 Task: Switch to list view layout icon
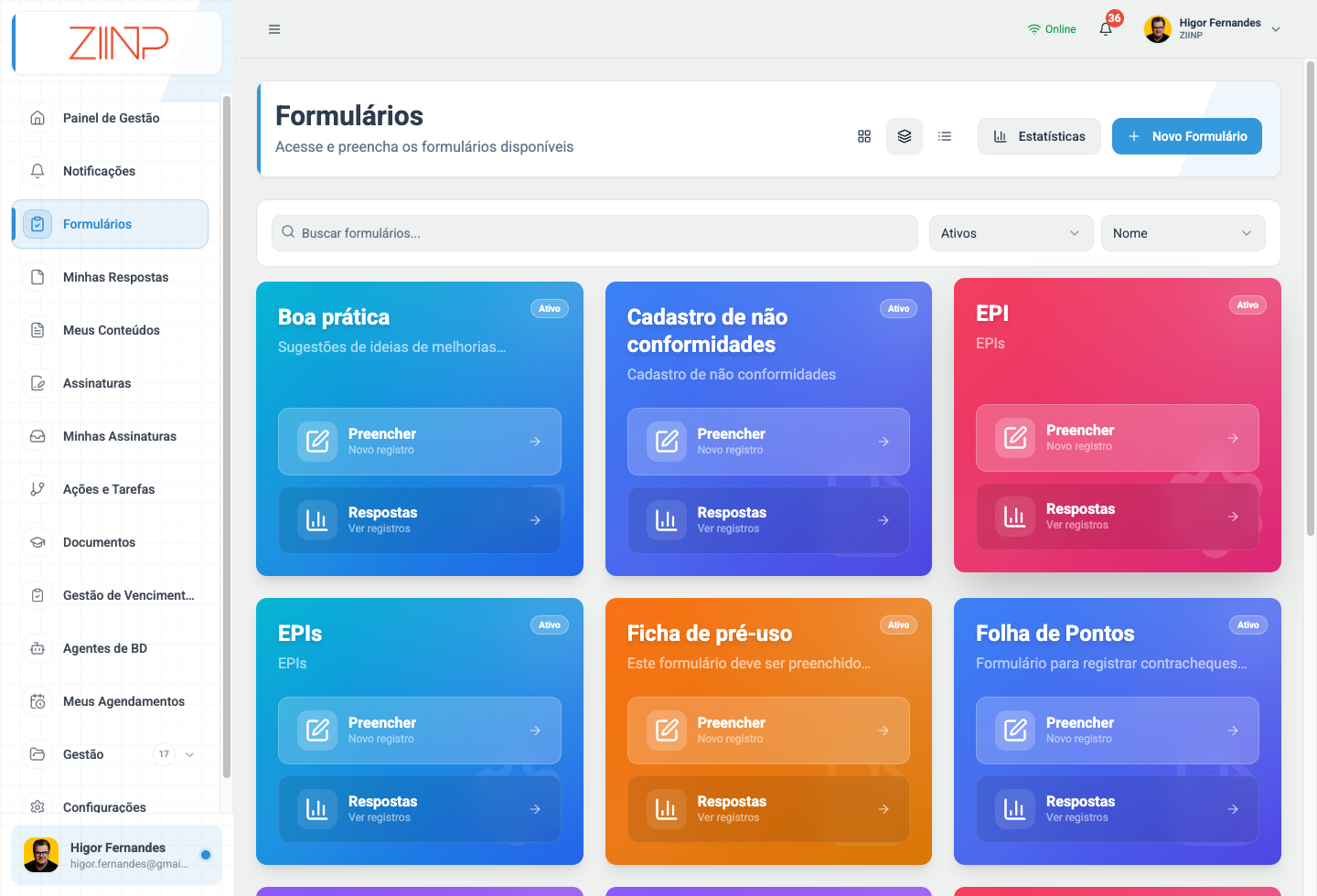(x=945, y=136)
